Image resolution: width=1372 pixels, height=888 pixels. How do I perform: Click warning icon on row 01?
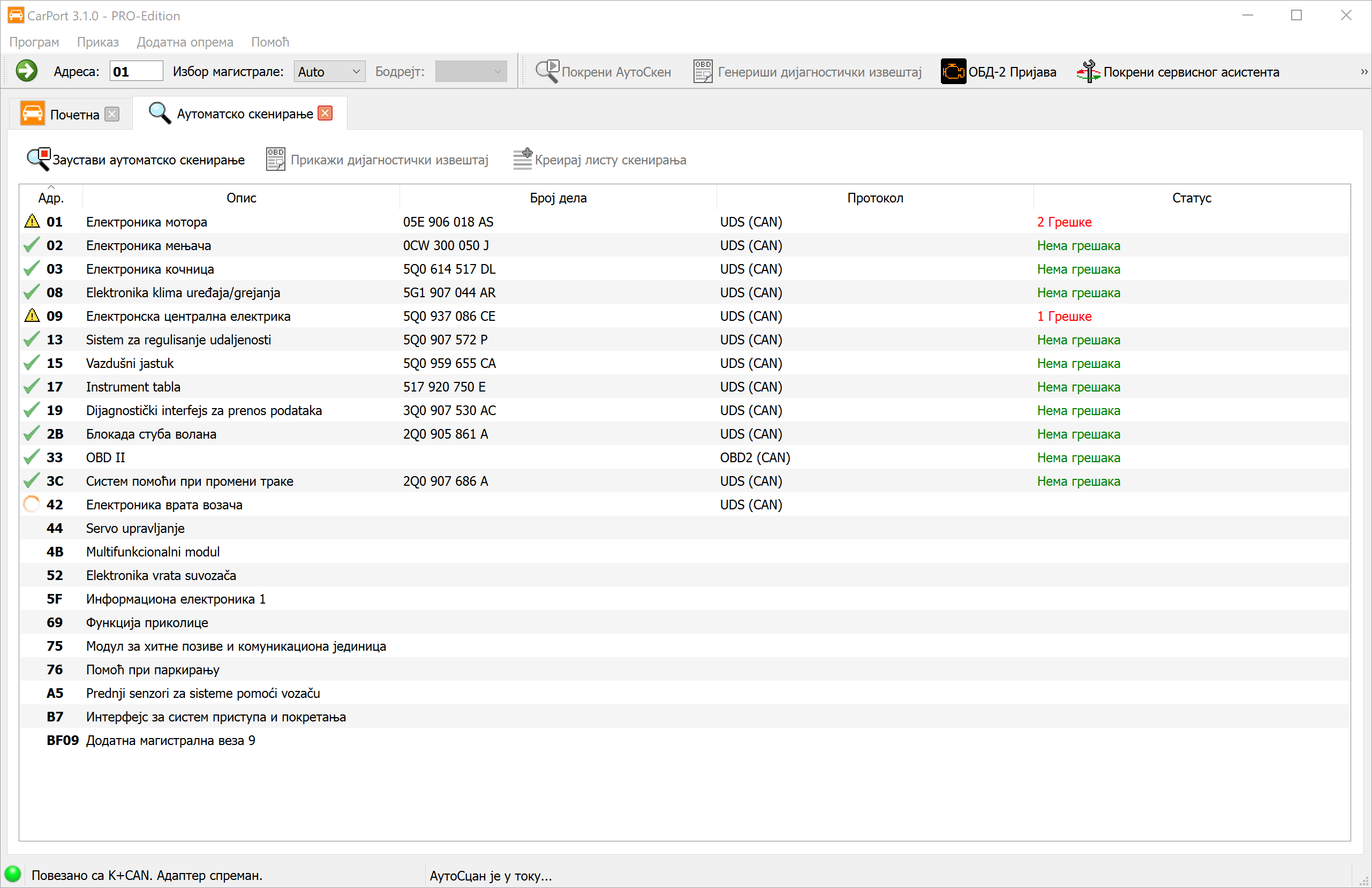32,221
